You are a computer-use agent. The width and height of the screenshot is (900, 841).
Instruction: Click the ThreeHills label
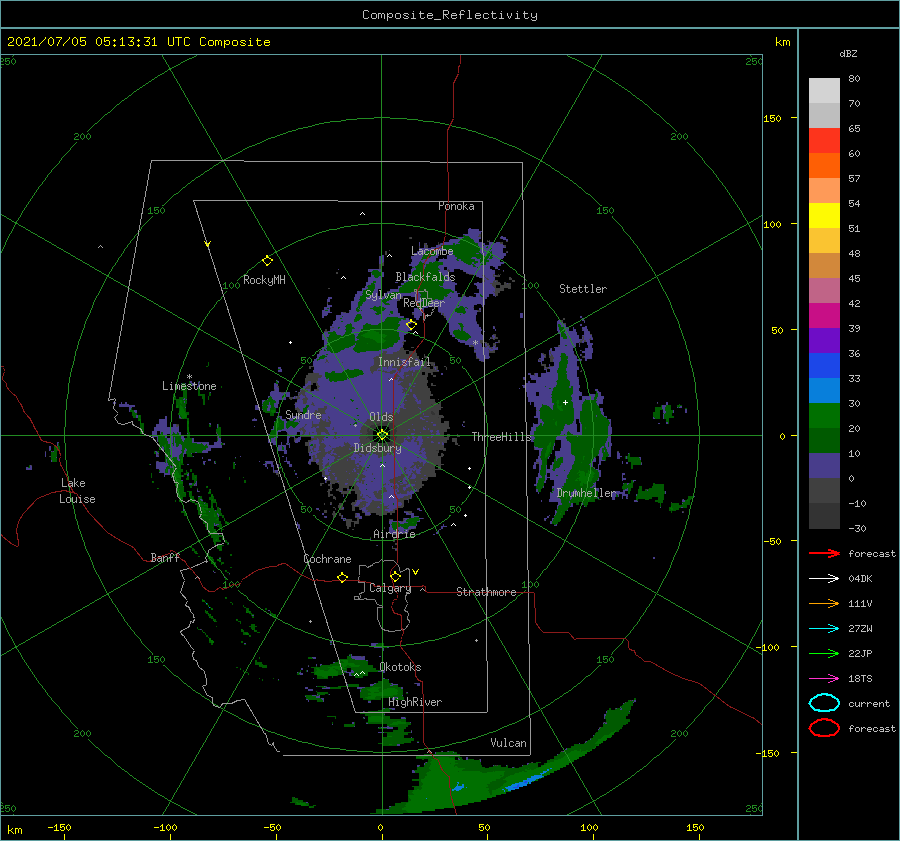[x=502, y=437]
